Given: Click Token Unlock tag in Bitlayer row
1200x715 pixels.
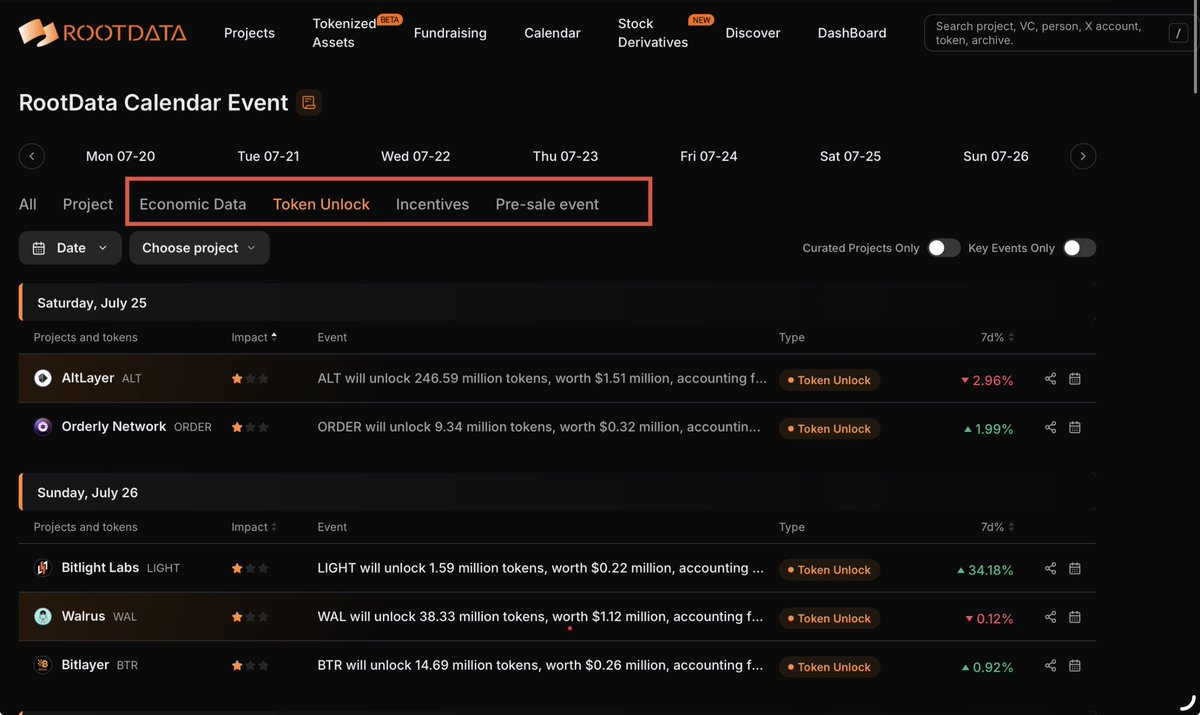Looking at the screenshot, I should coord(829,667).
